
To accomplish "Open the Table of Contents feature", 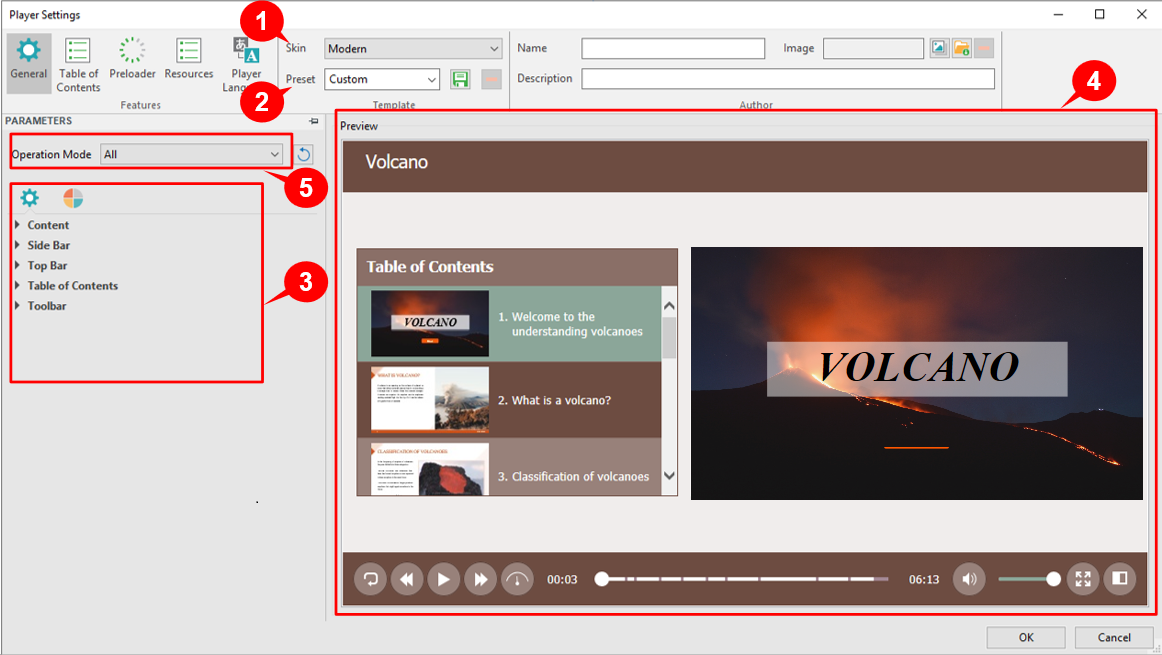I will (78, 65).
